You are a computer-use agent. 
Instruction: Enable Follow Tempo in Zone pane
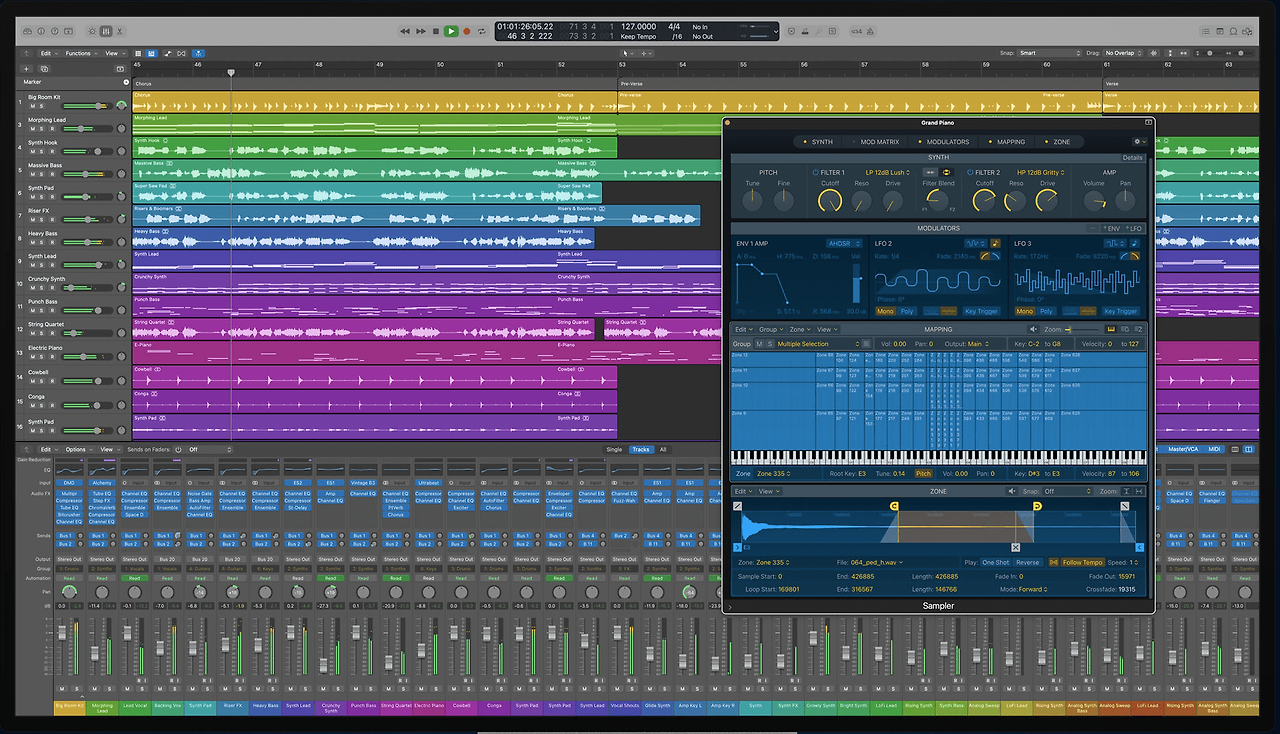click(x=1082, y=563)
